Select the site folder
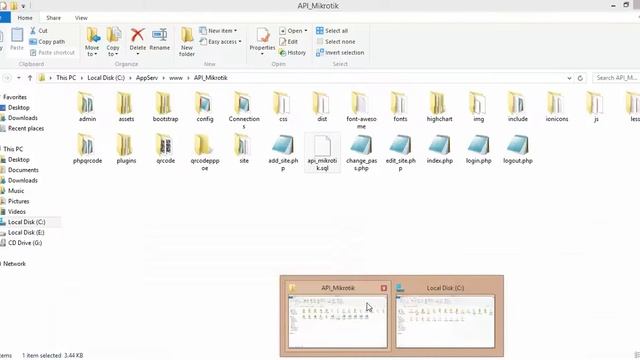The height and width of the screenshot is (360, 640). coord(244,149)
